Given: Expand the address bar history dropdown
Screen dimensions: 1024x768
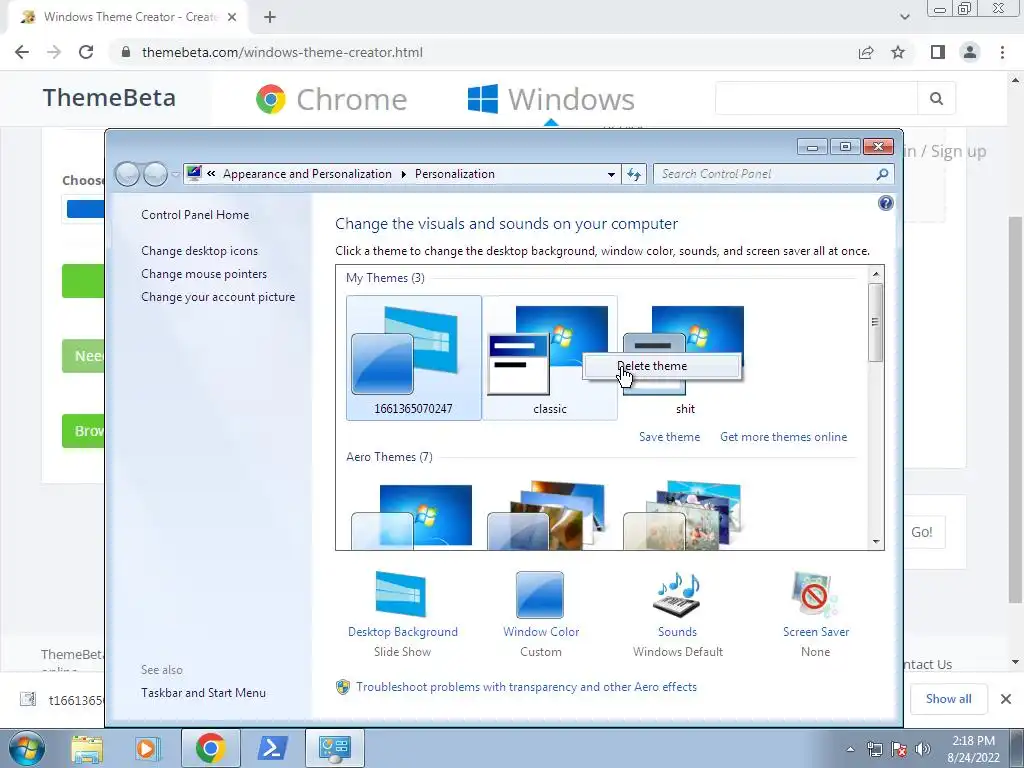Looking at the screenshot, I should click(x=611, y=174).
